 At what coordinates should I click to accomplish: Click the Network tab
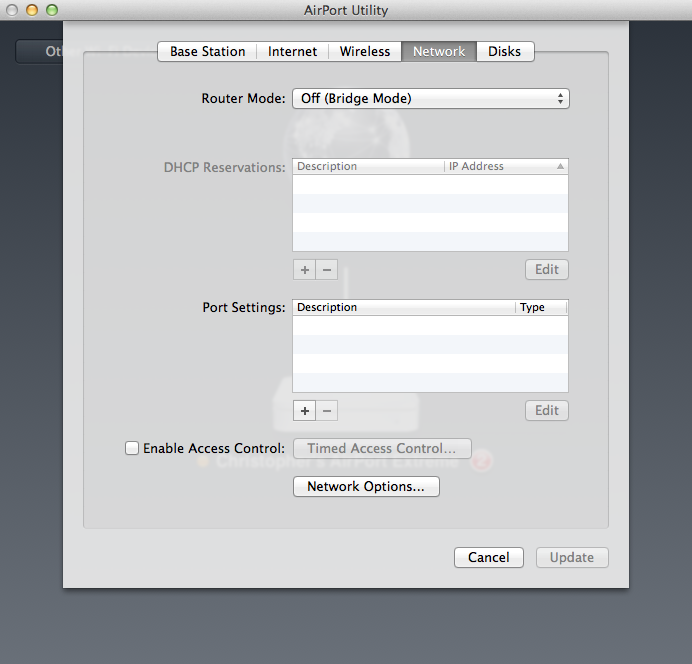439,52
